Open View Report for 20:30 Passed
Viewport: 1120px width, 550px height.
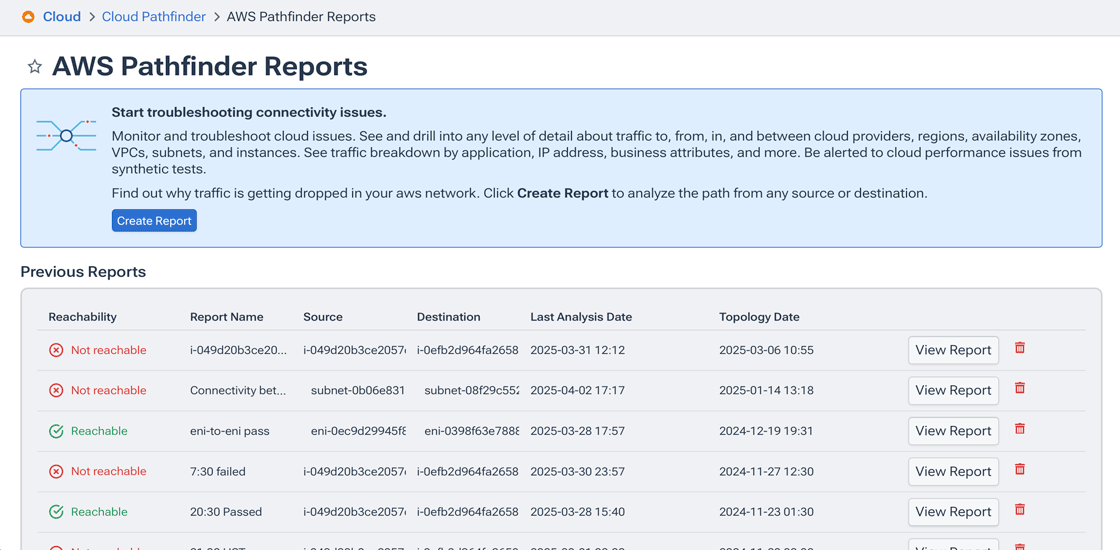click(x=954, y=512)
